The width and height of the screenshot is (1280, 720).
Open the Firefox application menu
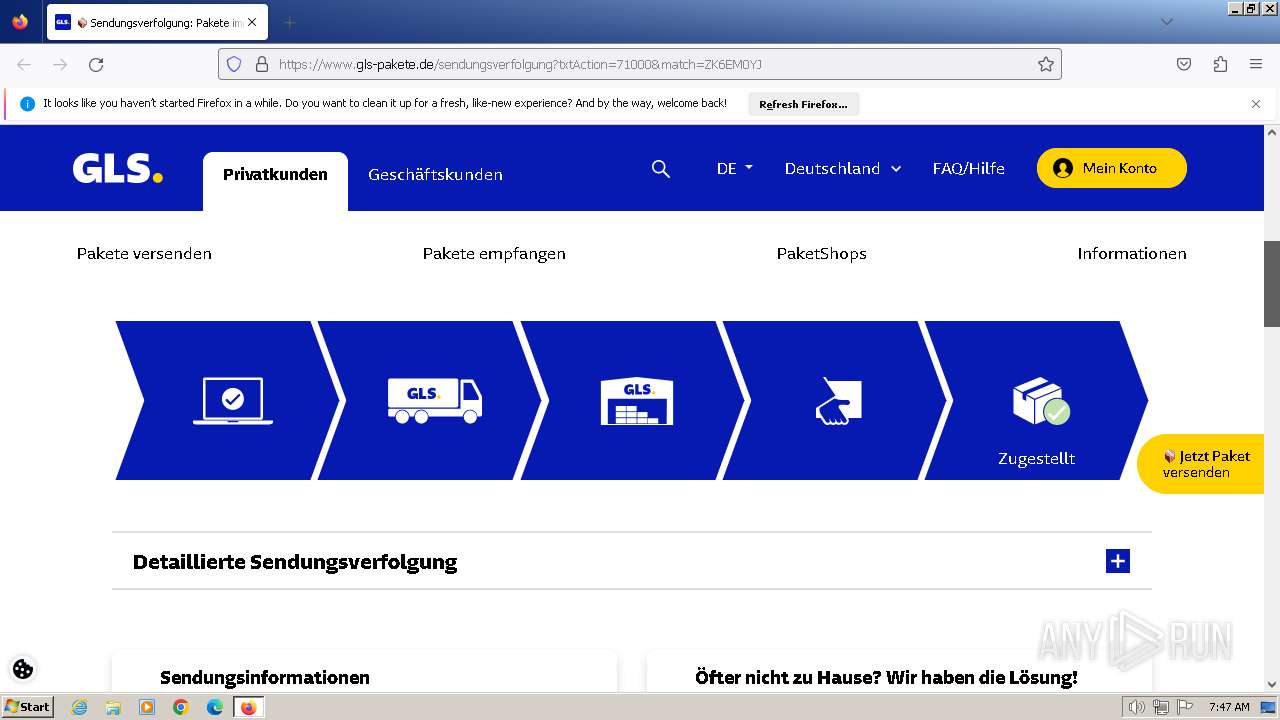(x=1256, y=64)
